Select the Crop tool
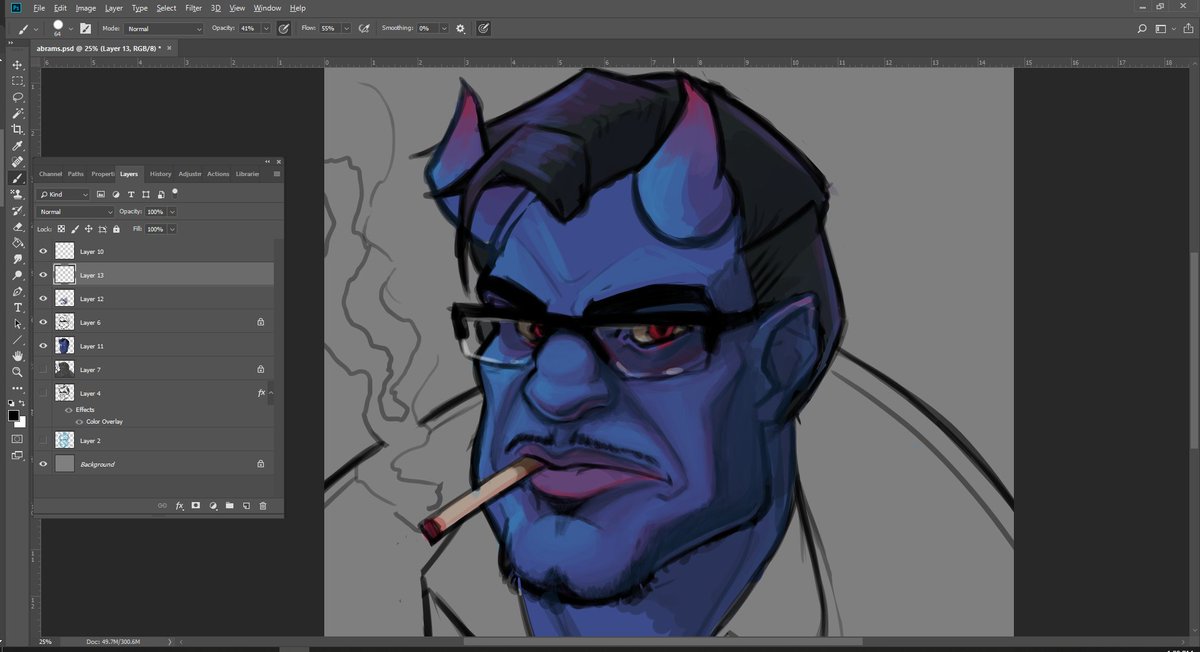 [x=17, y=129]
